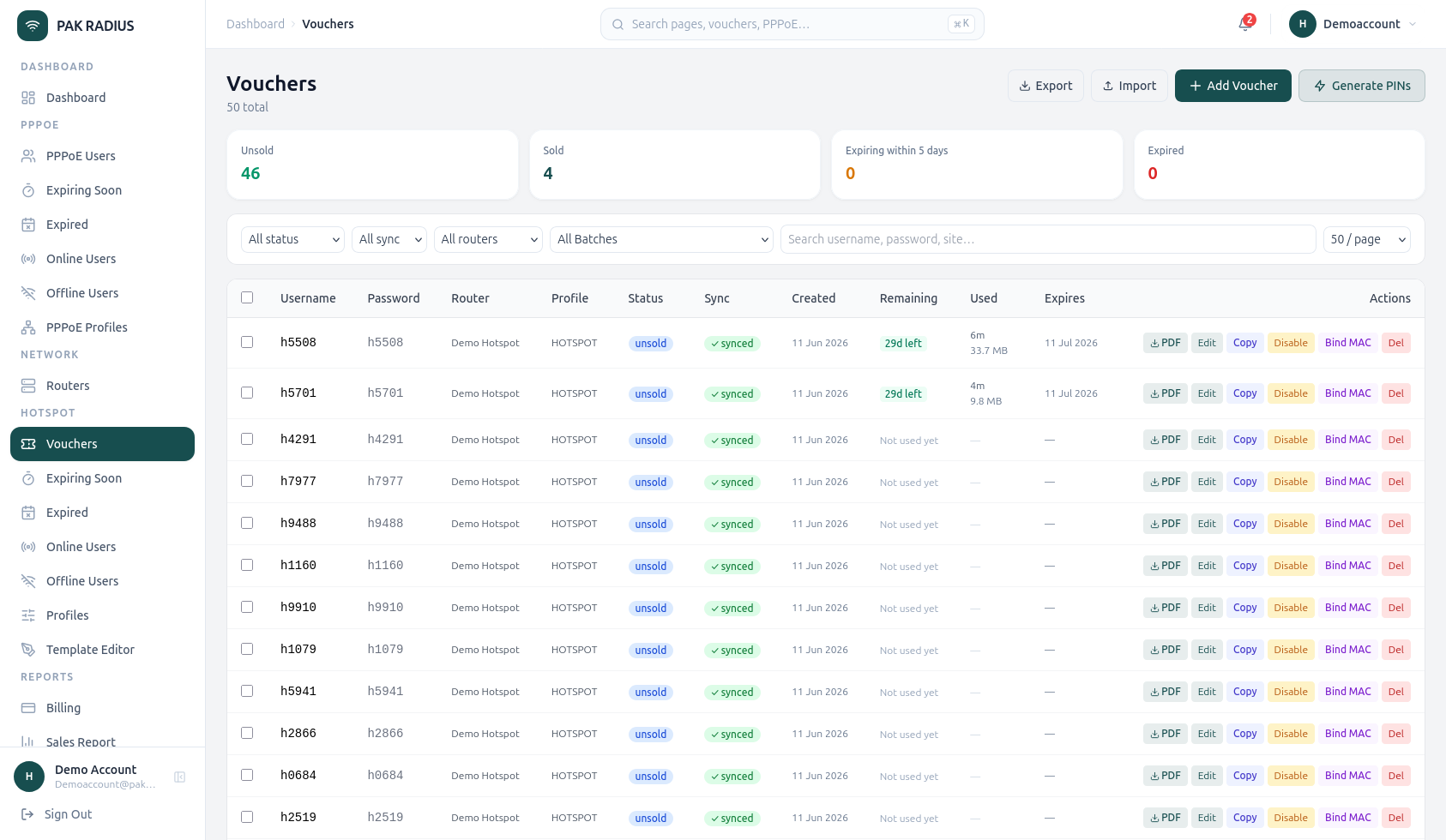This screenshot has width=1446, height=840.
Task: Click the voucher search username field
Action: point(1048,239)
